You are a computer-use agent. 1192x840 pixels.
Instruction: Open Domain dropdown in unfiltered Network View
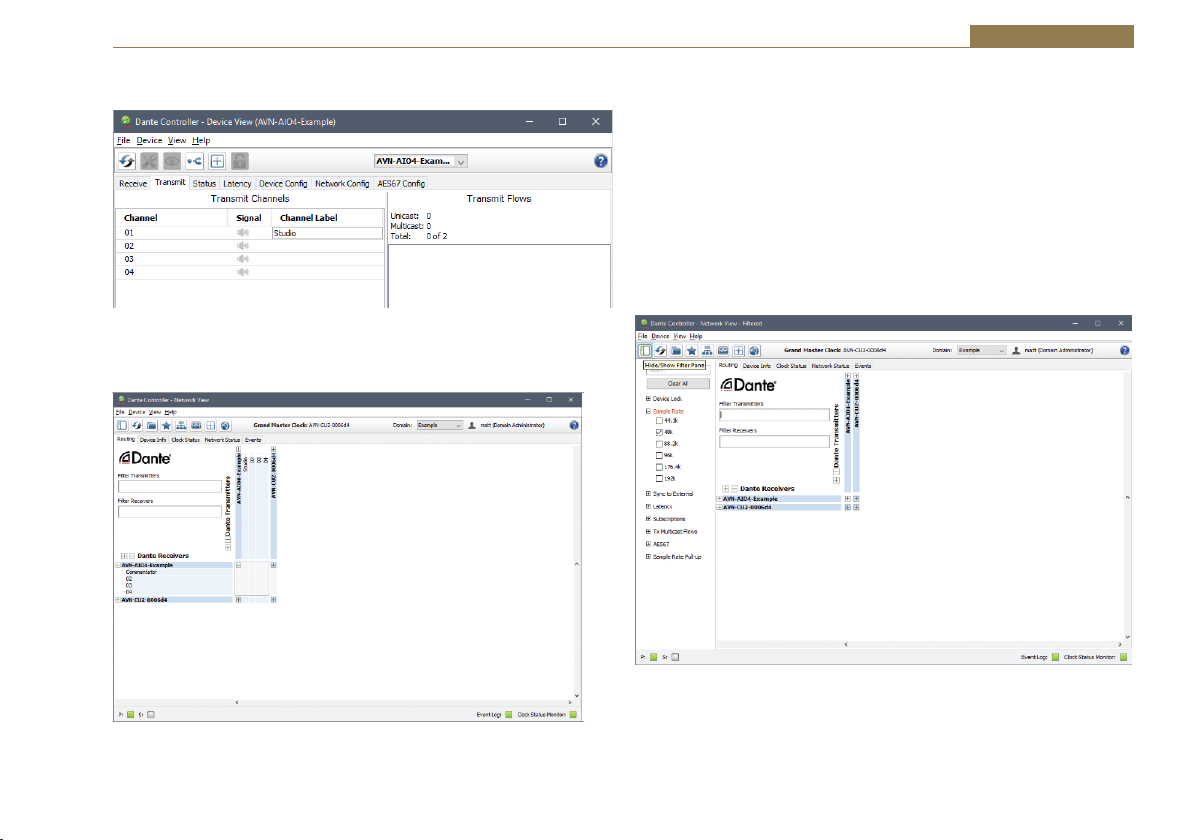pos(439,426)
